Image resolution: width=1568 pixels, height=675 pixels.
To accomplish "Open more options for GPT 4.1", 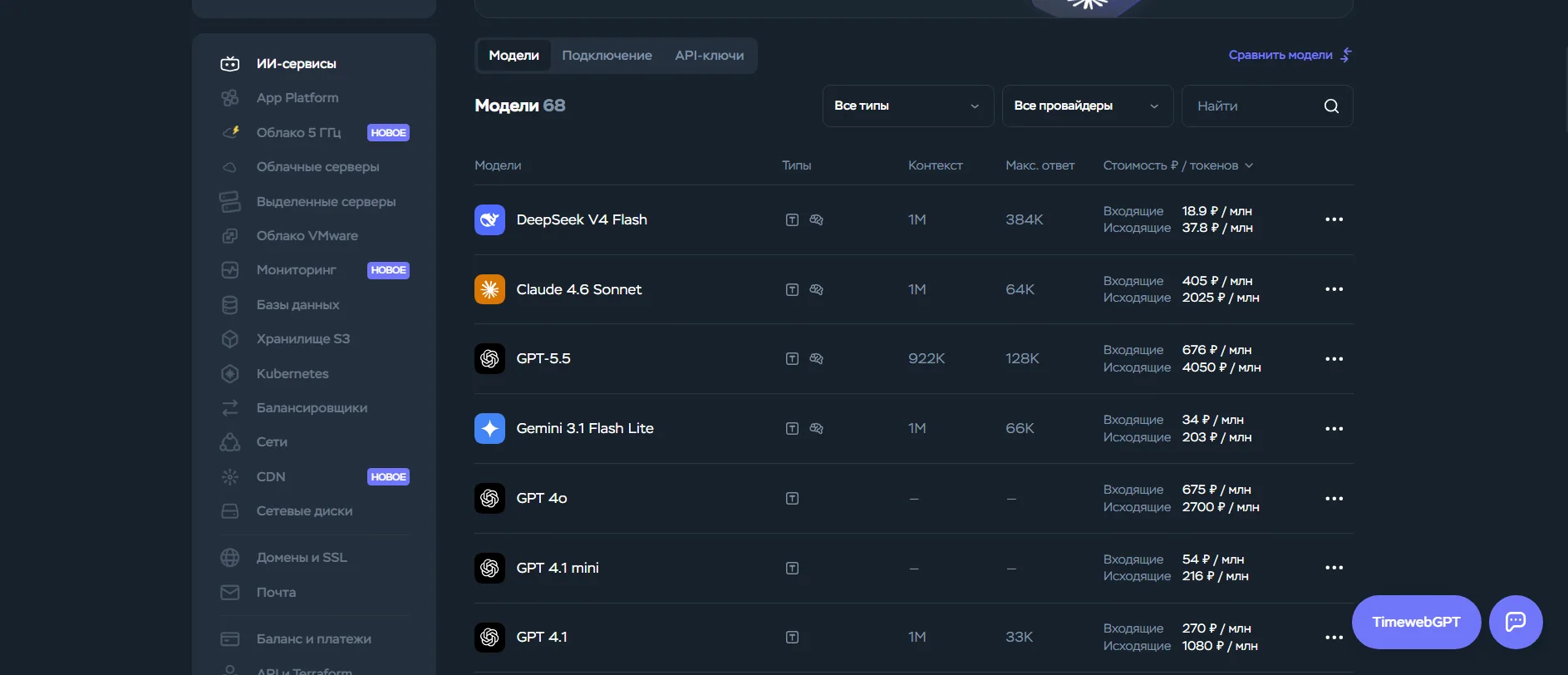I will [1335, 638].
